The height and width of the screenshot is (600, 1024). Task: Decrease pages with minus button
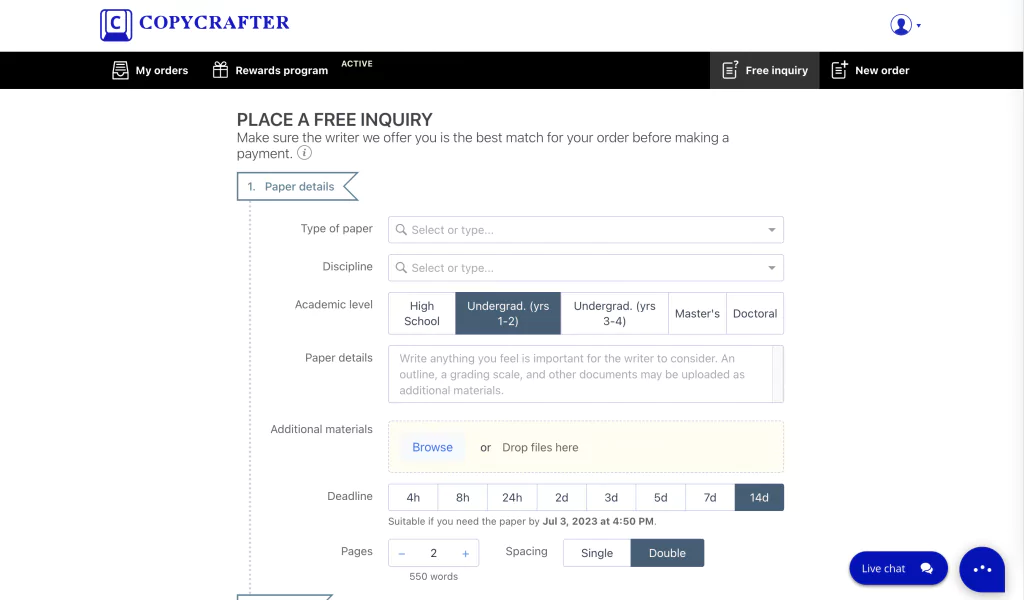pos(402,554)
